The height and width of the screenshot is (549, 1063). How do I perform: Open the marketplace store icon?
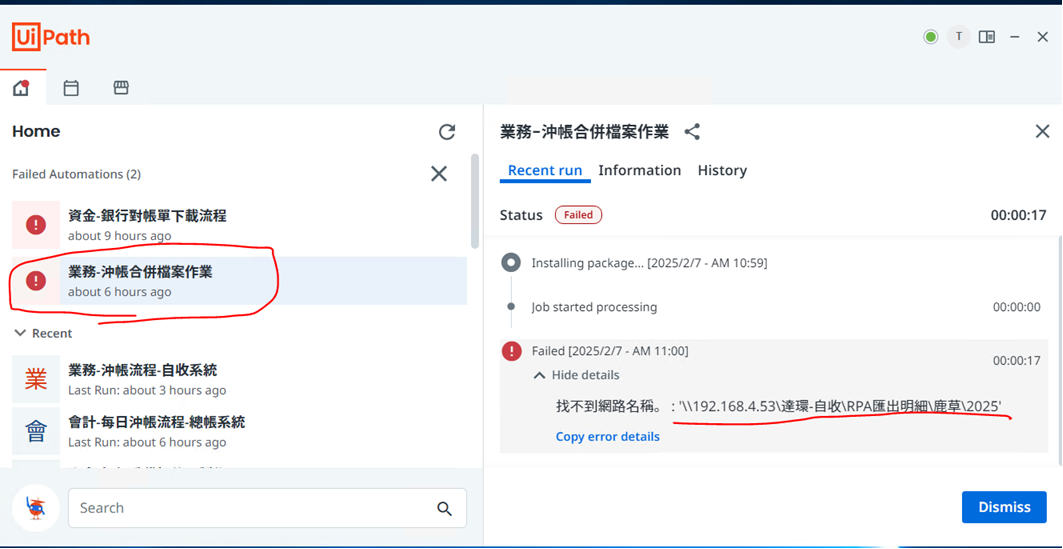121,88
